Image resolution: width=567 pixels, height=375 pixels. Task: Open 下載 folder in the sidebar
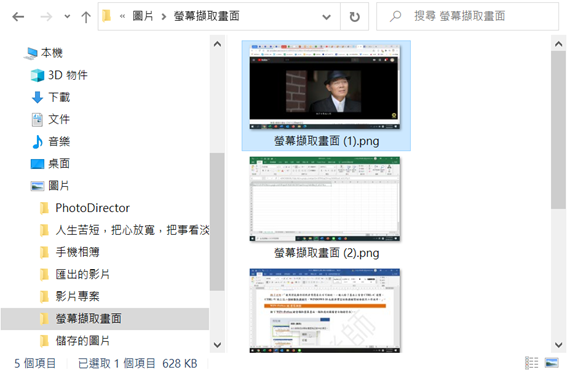(59, 97)
